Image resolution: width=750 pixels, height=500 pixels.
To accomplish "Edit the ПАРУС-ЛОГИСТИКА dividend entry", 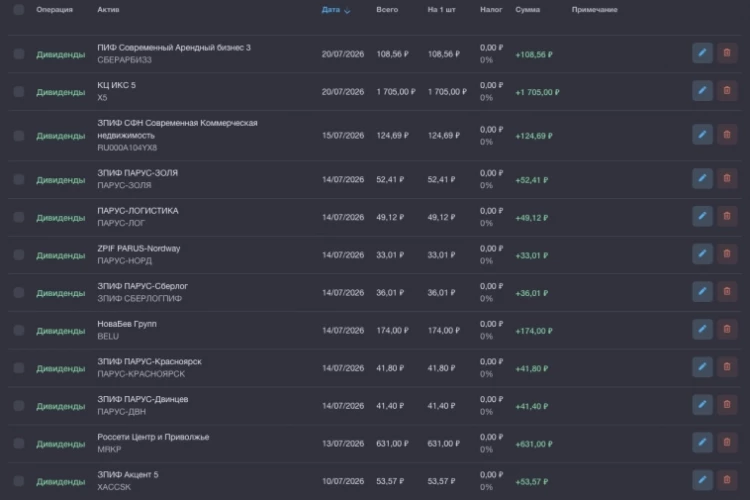I will [702, 216].
